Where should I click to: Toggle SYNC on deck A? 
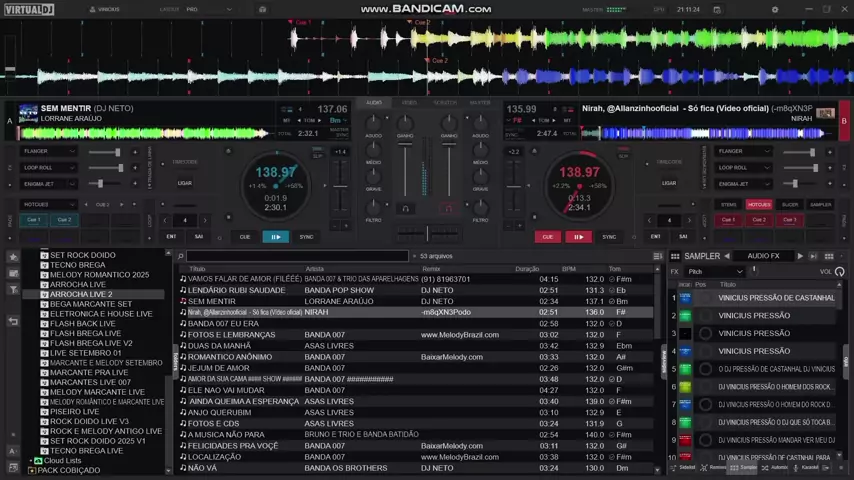click(x=306, y=237)
